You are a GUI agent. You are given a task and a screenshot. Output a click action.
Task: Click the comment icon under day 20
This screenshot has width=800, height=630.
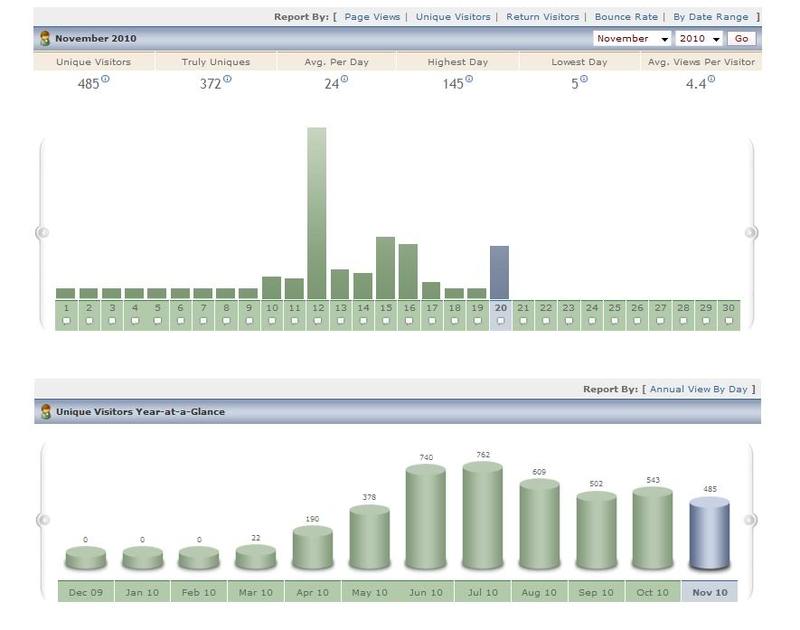point(501,321)
